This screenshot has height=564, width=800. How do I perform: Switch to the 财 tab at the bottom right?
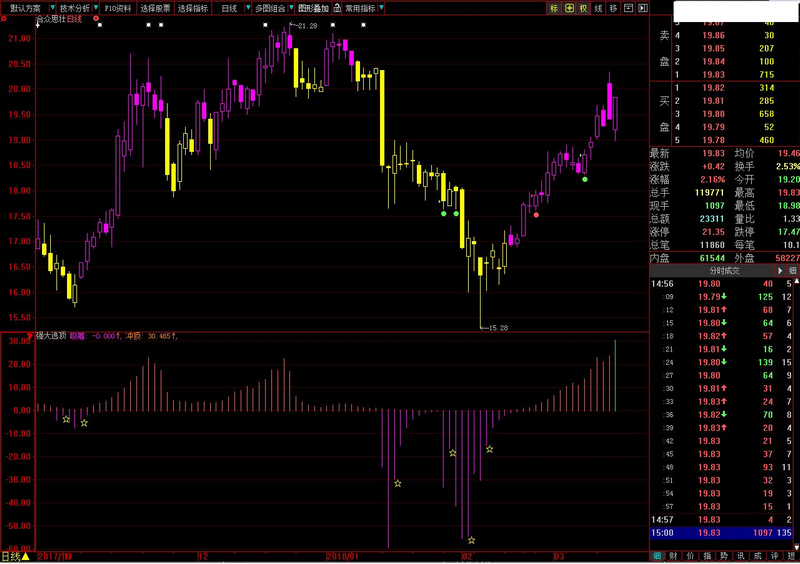coord(673,556)
